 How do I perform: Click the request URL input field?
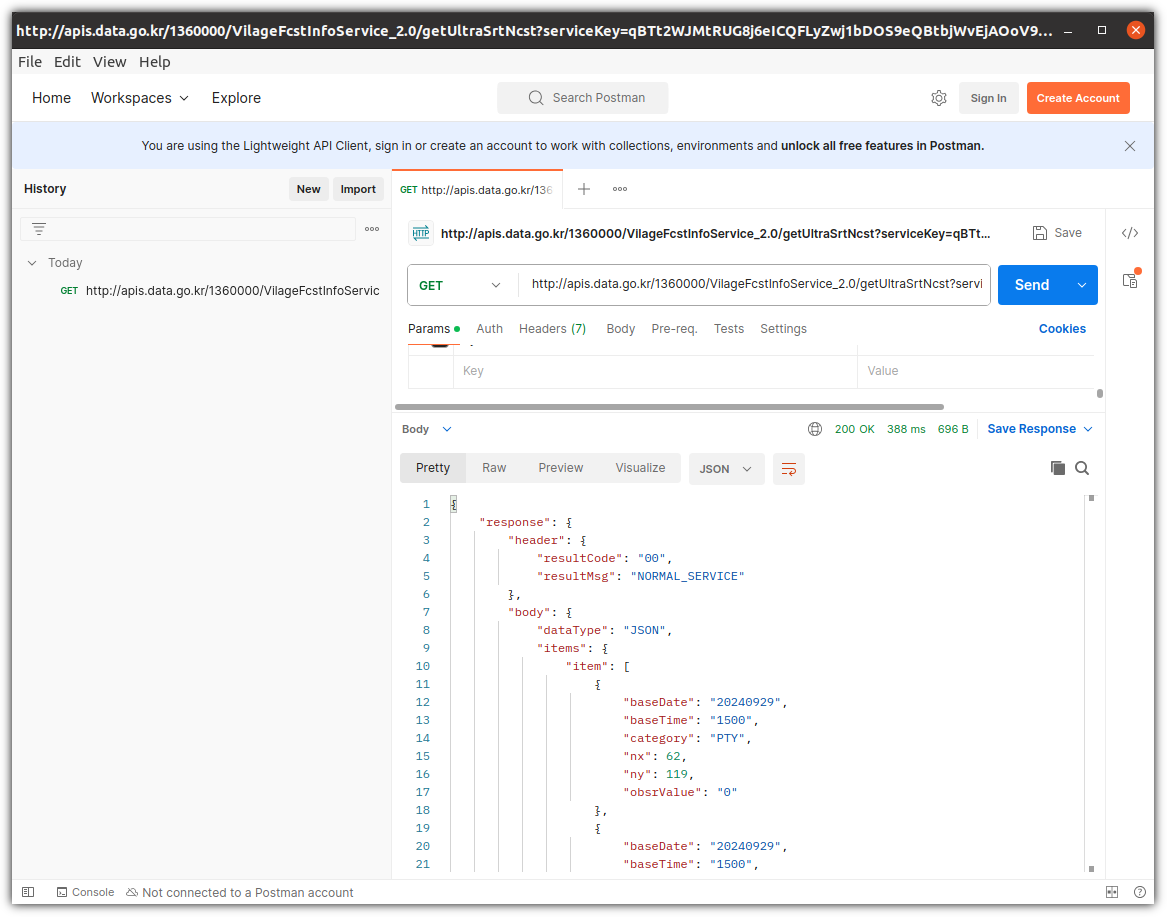tap(754, 285)
